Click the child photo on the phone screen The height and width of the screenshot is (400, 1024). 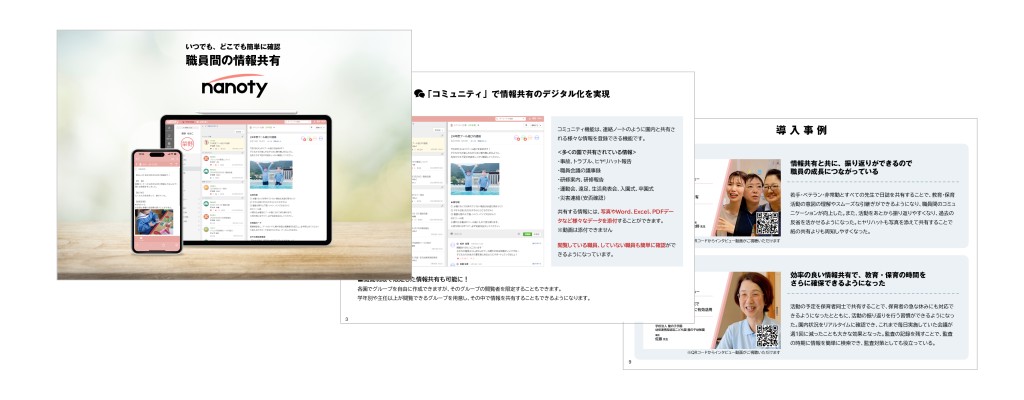point(154,221)
